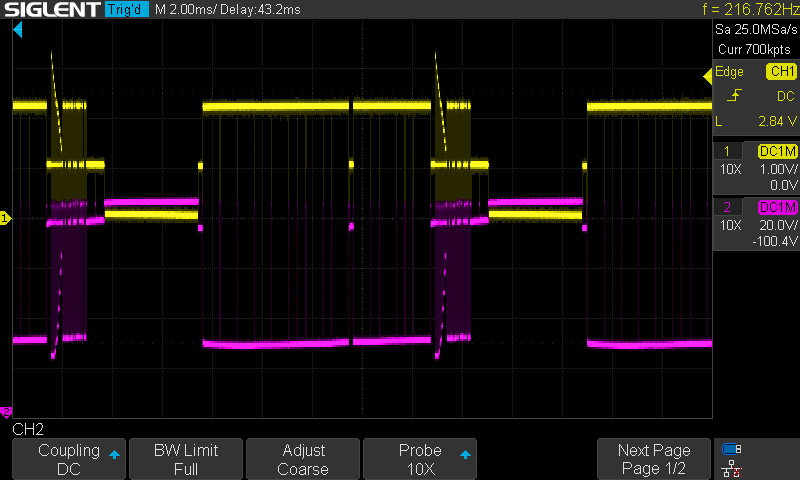Click channel 1 offset 0.0V value

pyautogui.click(x=783, y=185)
